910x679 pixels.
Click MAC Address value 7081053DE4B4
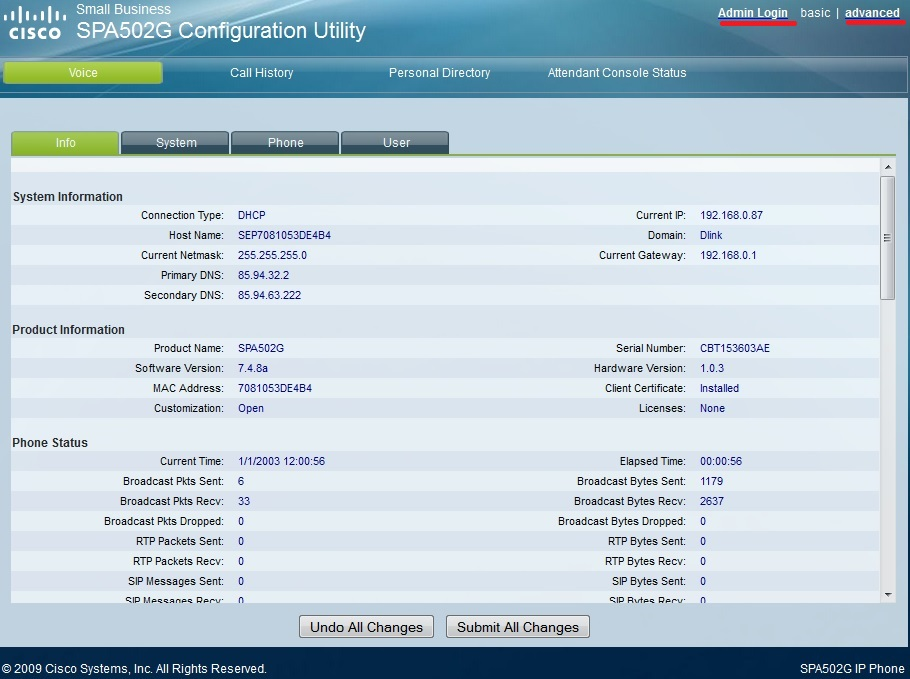click(275, 388)
